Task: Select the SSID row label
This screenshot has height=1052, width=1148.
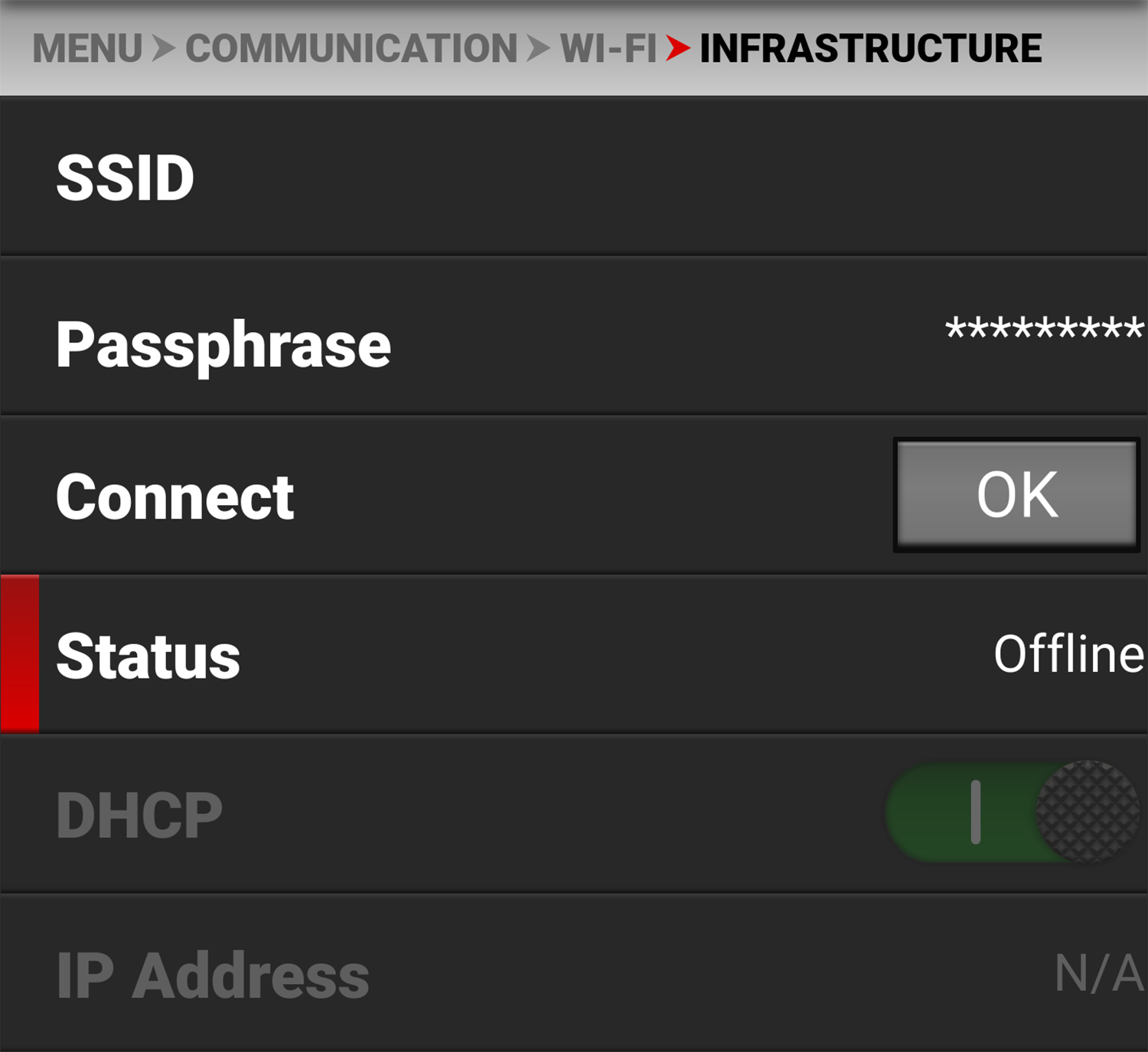Action: click(125, 178)
